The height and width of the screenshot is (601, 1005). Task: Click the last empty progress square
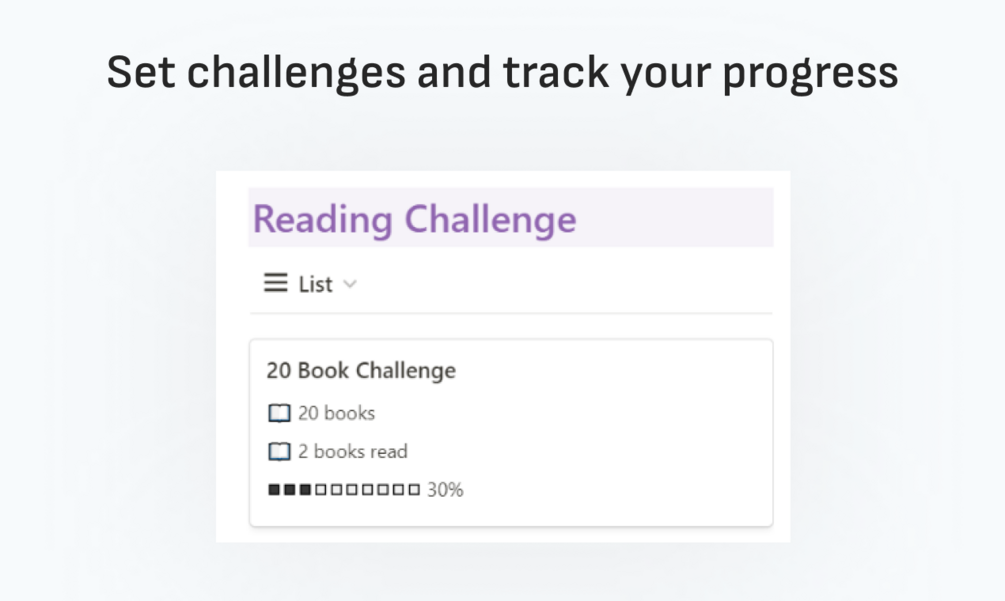(414, 490)
